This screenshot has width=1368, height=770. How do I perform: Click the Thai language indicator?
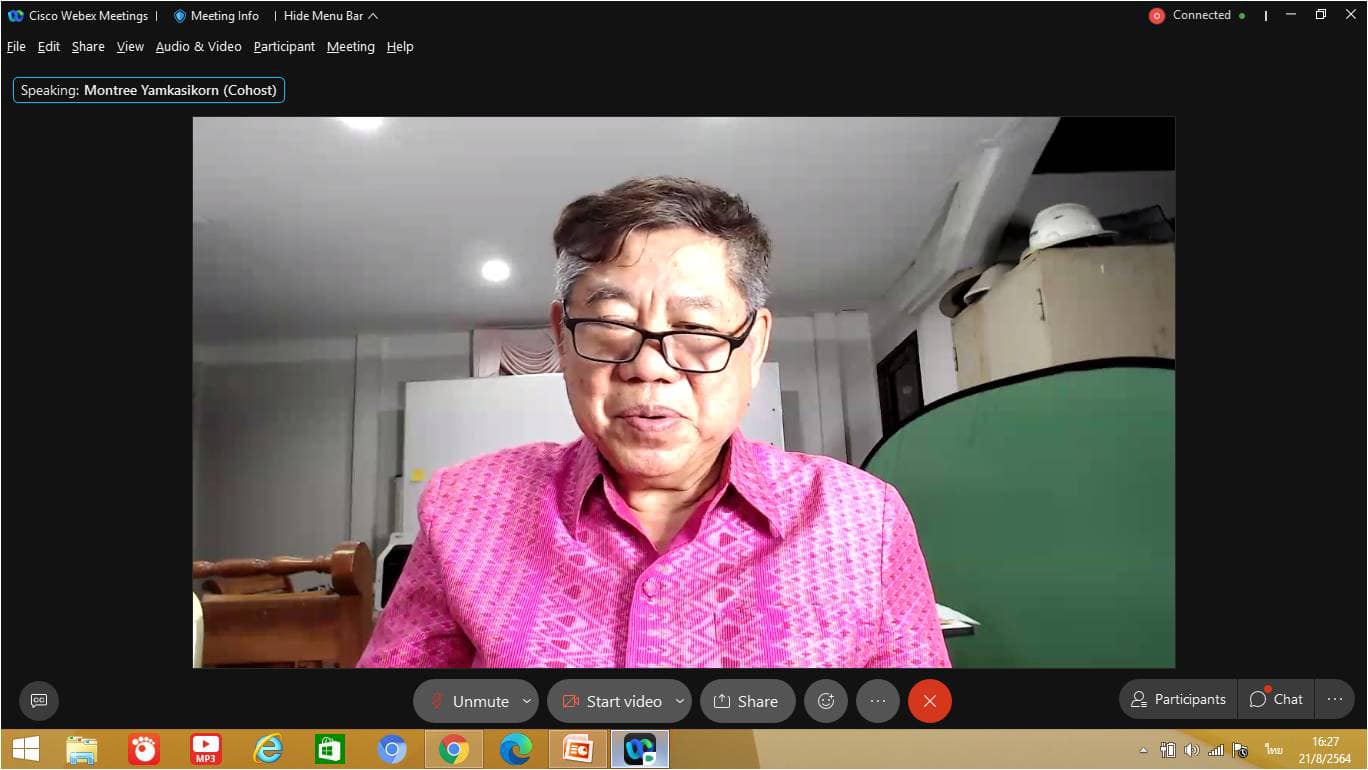pyautogui.click(x=1274, y=750)
